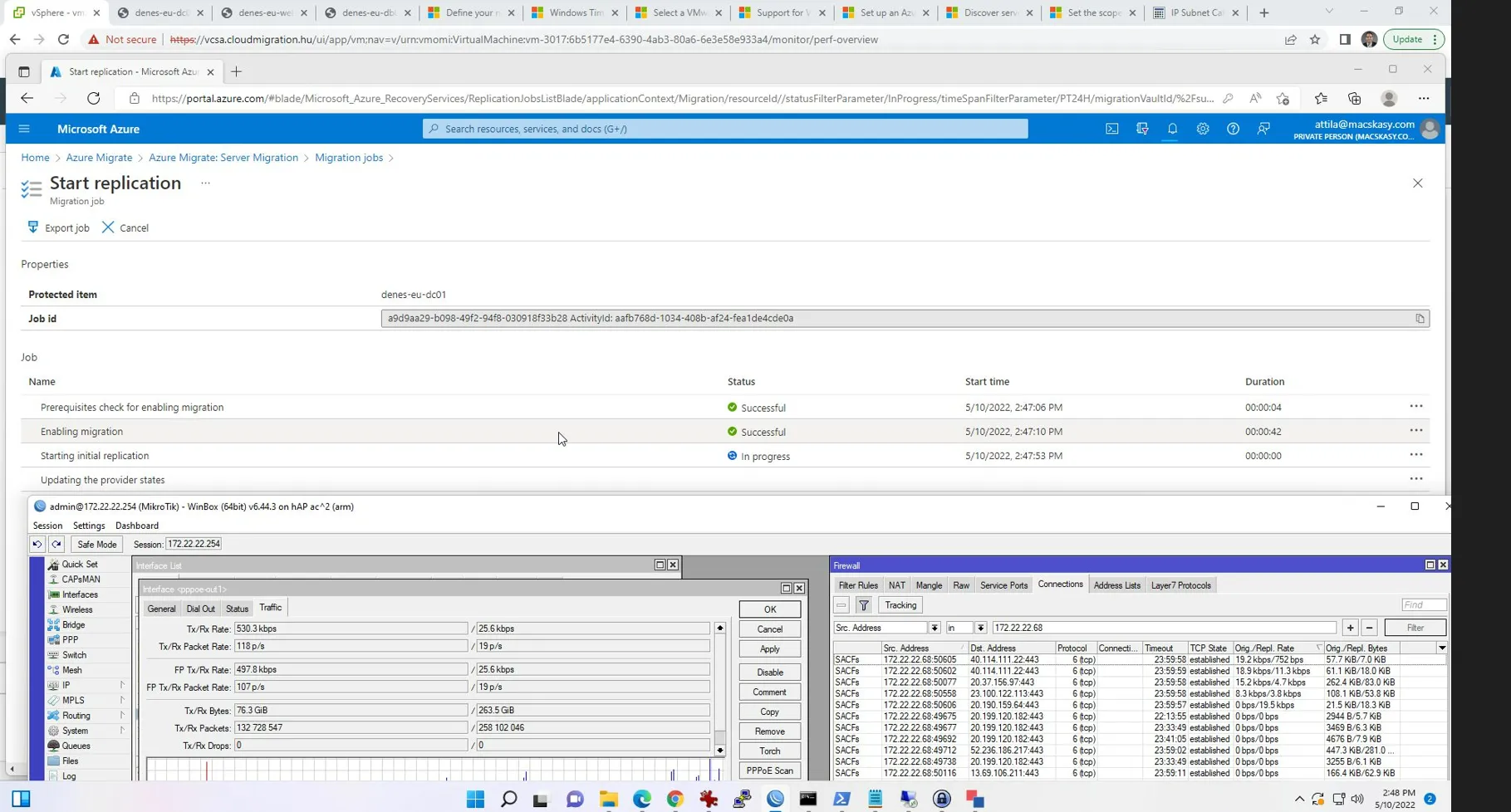1511x812 pixels.
Task: Expand the MPLS submenu in WinBox
Action: (122, 701)
